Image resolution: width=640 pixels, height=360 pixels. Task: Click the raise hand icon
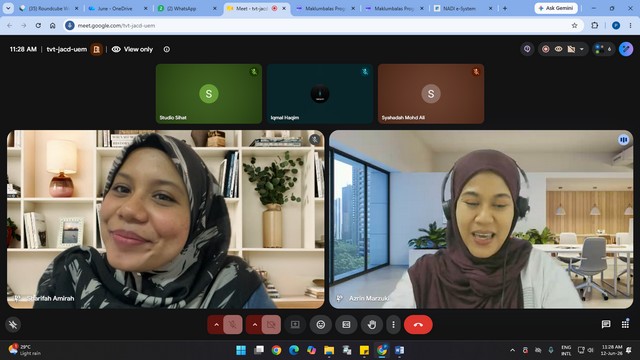[x=371, y=324]
